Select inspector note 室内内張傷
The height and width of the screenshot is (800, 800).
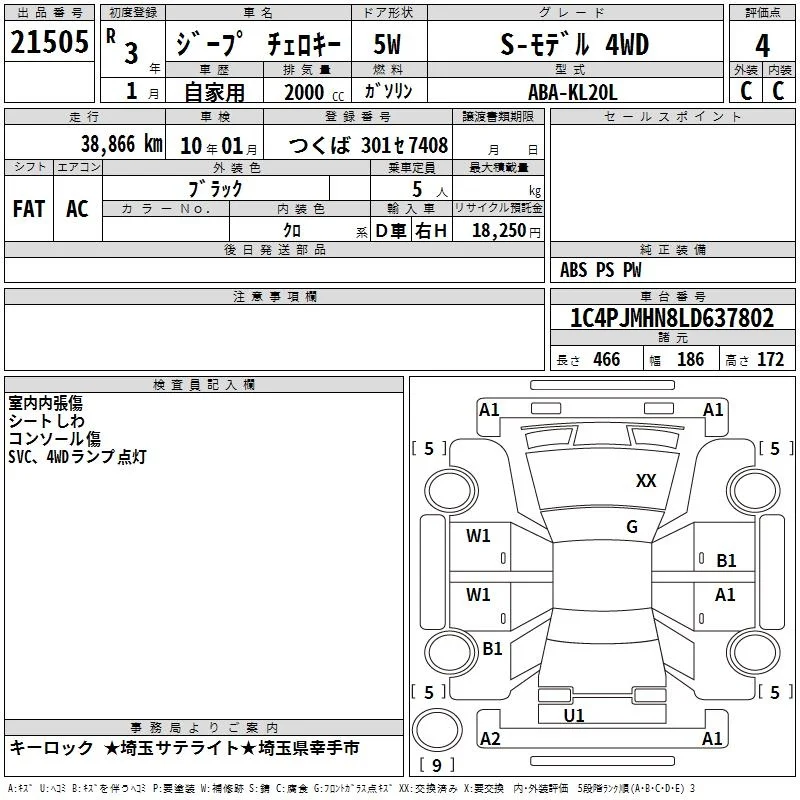tap(45, 403)
